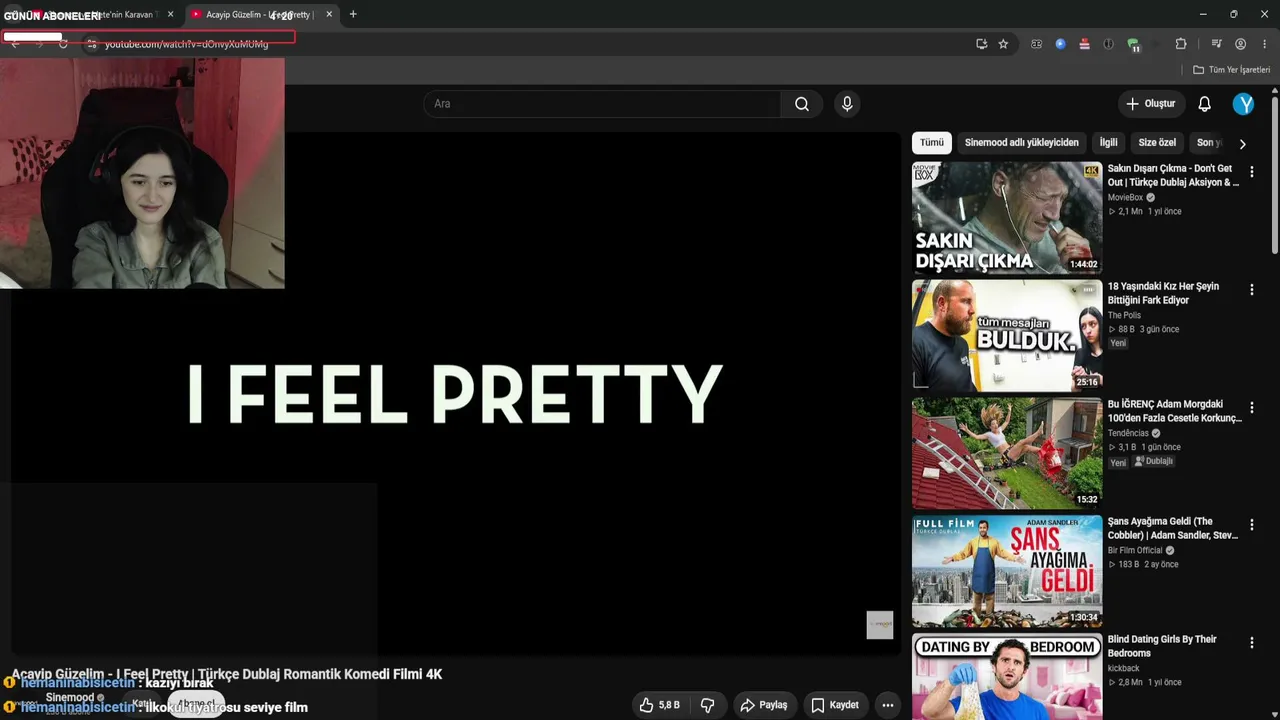The width and height of the screenshot is (1280, 720).
Task: Click The Polis channel name
Action: click(1124, 316)
